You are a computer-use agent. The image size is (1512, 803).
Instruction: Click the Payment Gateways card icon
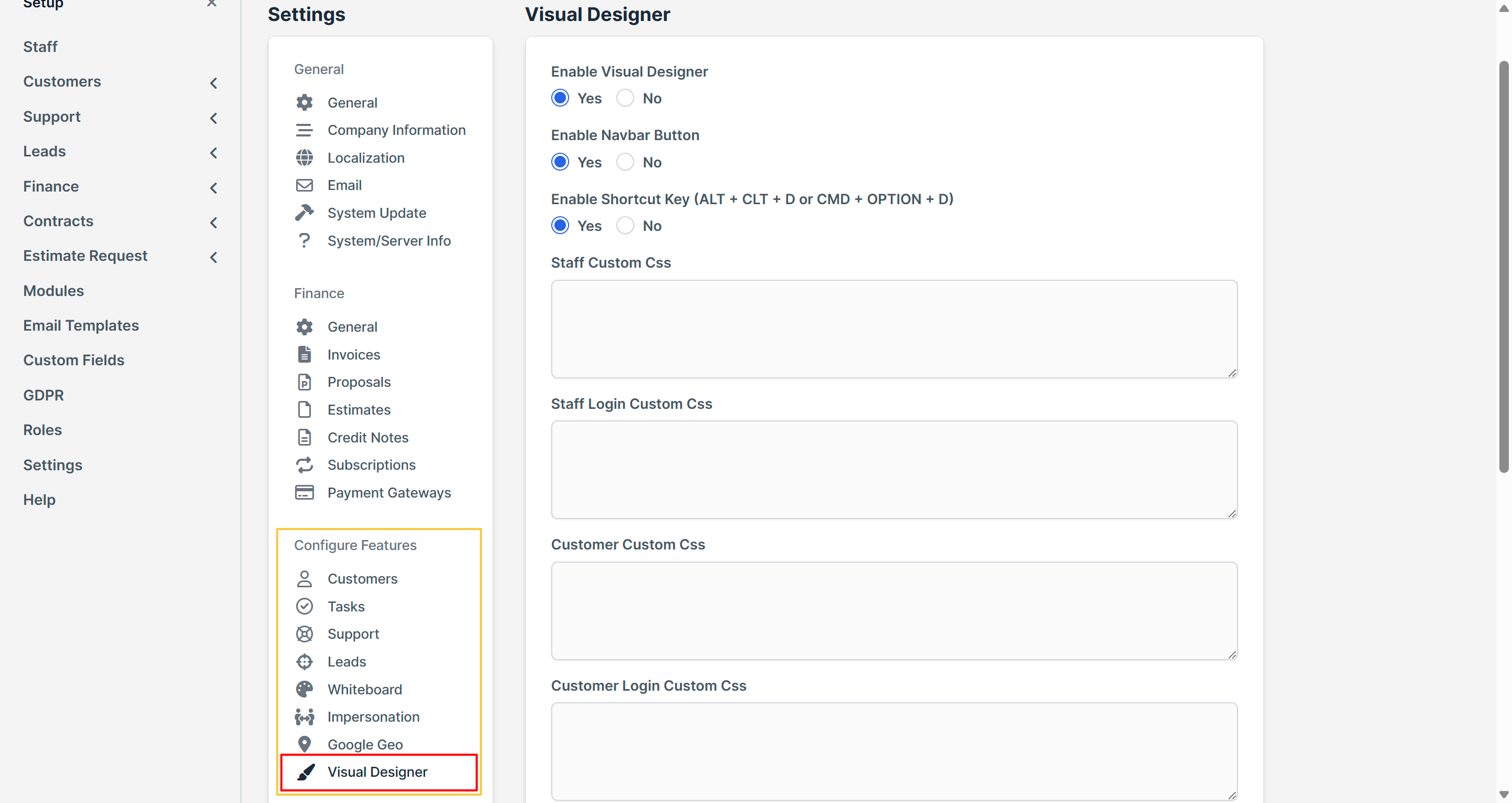(304, 492)
